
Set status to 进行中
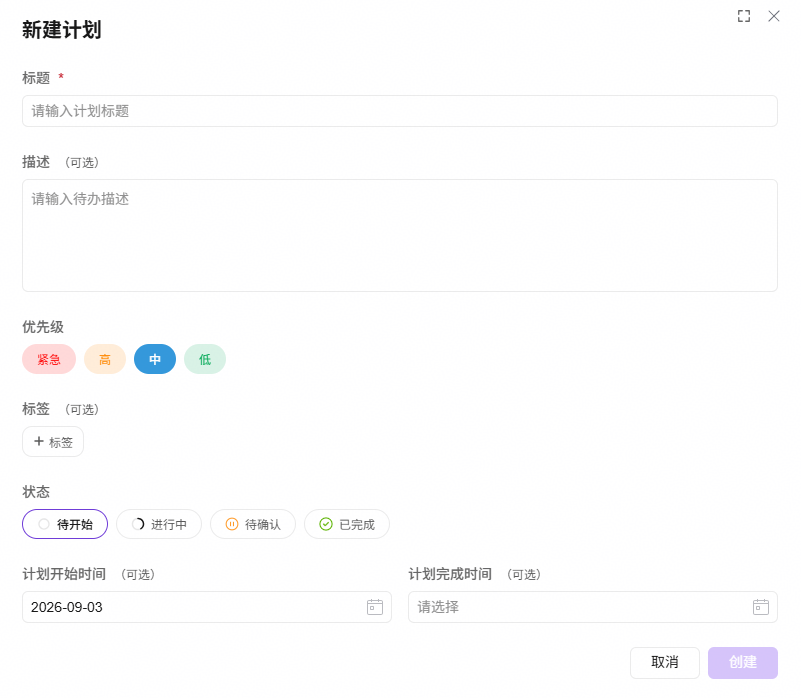tap(159, 524)
